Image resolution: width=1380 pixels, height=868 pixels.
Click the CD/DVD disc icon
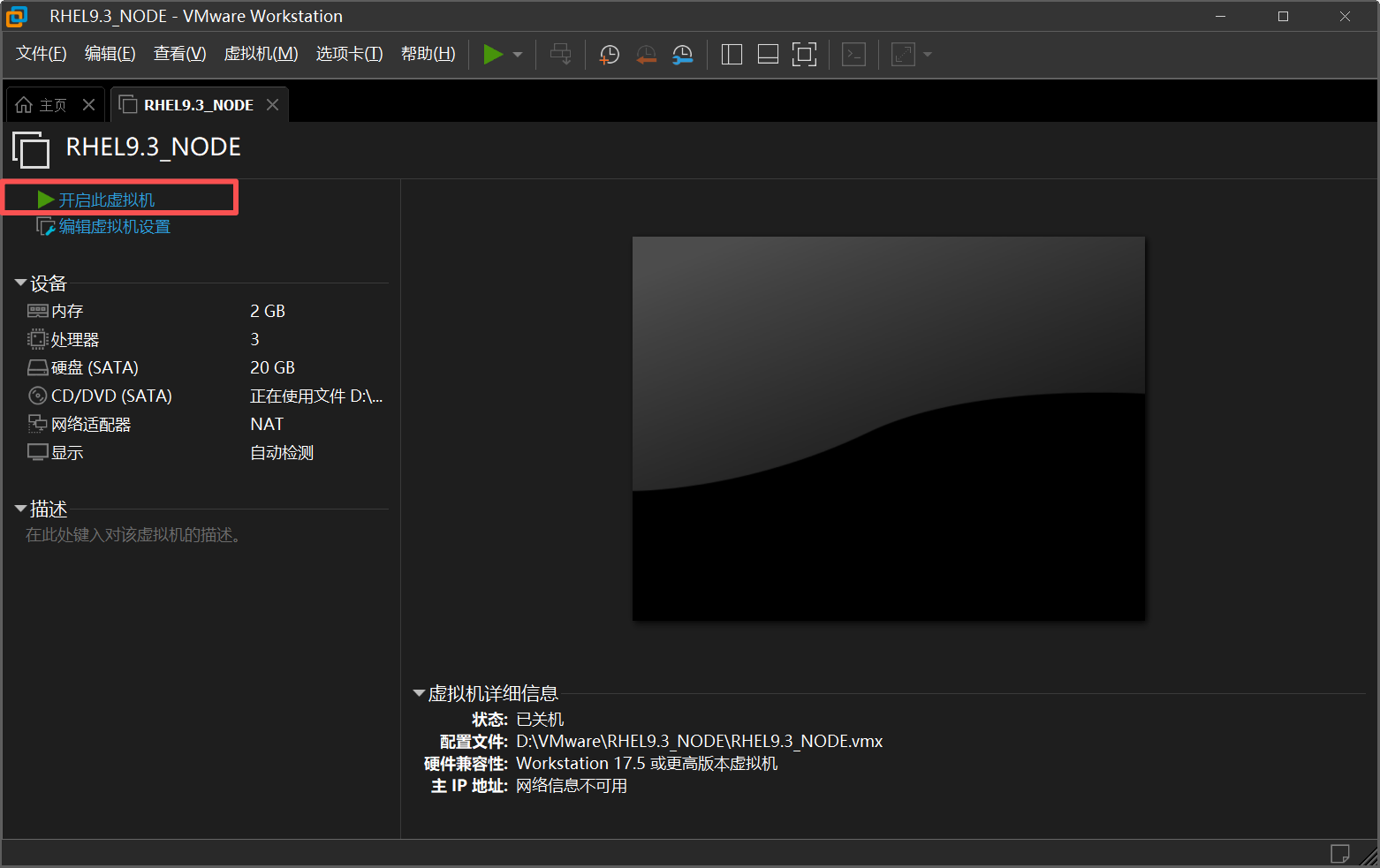(38, 396)
